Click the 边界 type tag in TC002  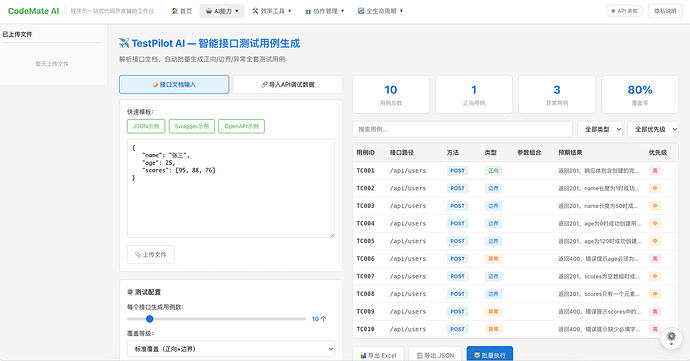click(x=493, y=188)
